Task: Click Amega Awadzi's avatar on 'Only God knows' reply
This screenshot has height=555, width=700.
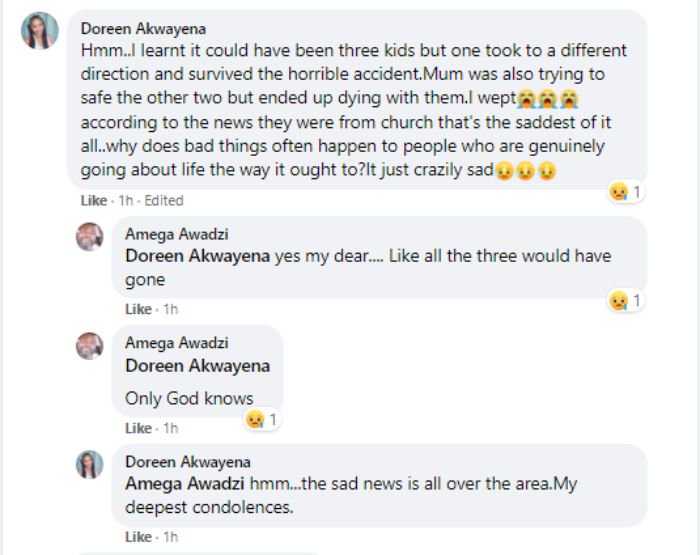Action: 90,346
